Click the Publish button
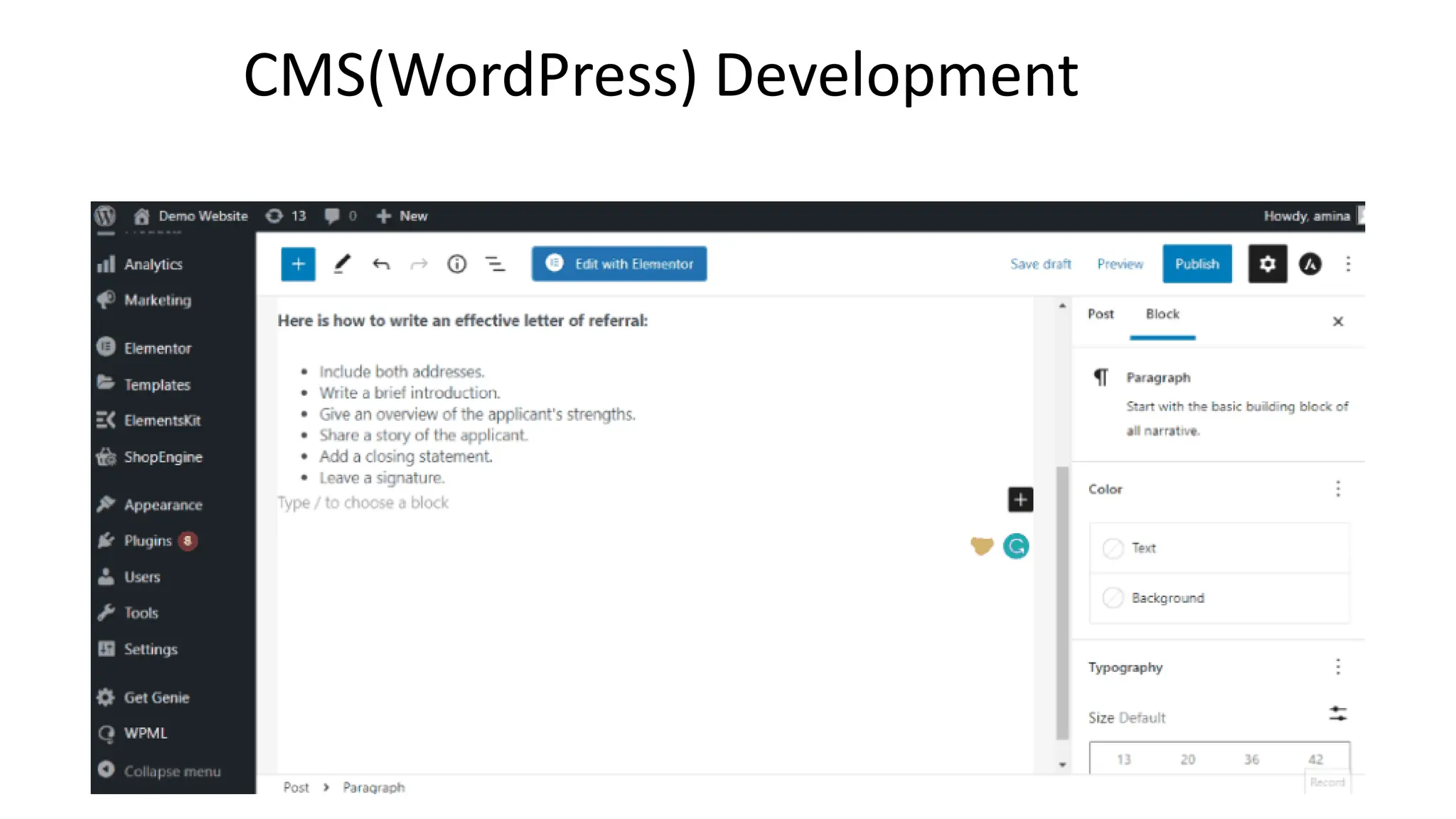This screenshot has width=1456, height=819. [1197, 264]
